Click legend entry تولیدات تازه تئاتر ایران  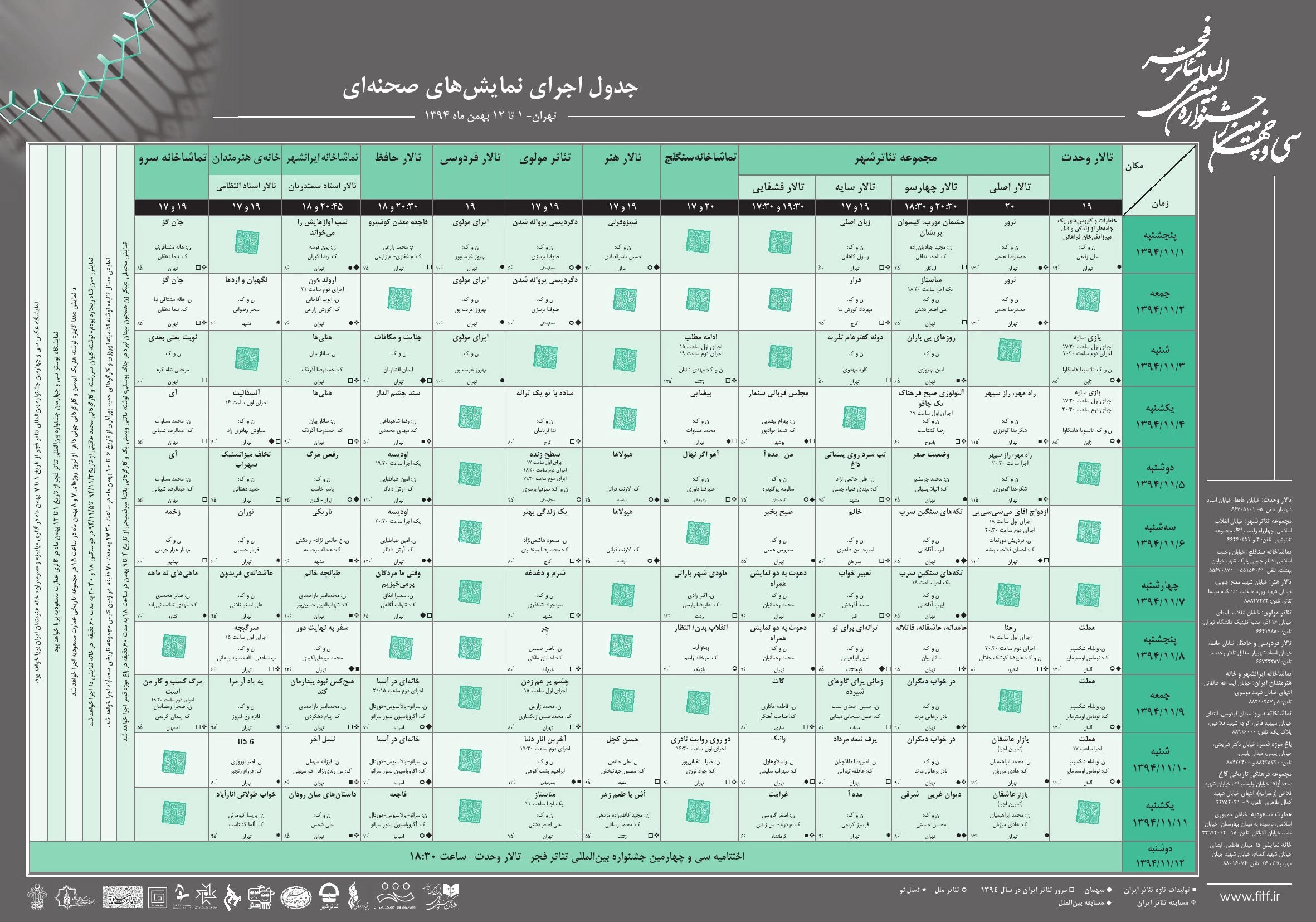[x=1160, y=890]
